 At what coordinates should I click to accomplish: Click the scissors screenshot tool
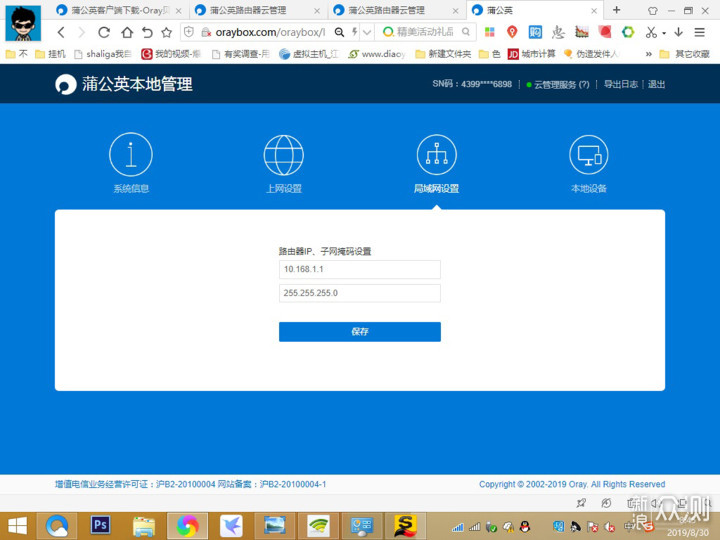coord(651,32)
